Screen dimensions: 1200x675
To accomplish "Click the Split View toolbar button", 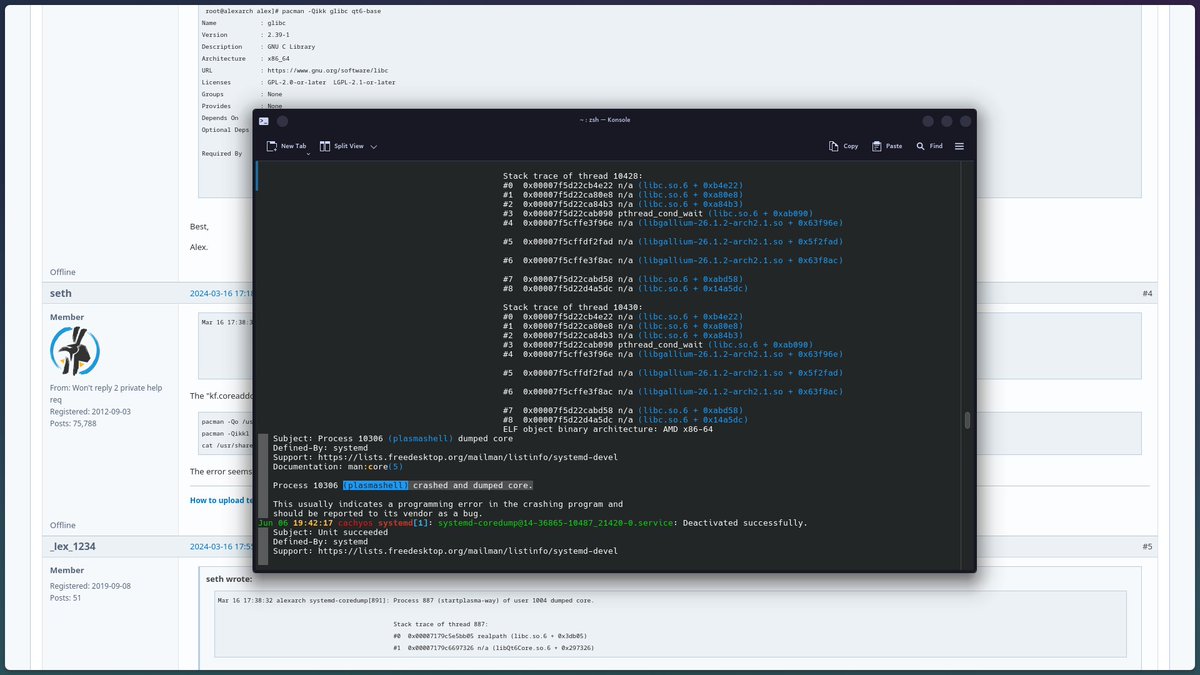I will point(341,146).
